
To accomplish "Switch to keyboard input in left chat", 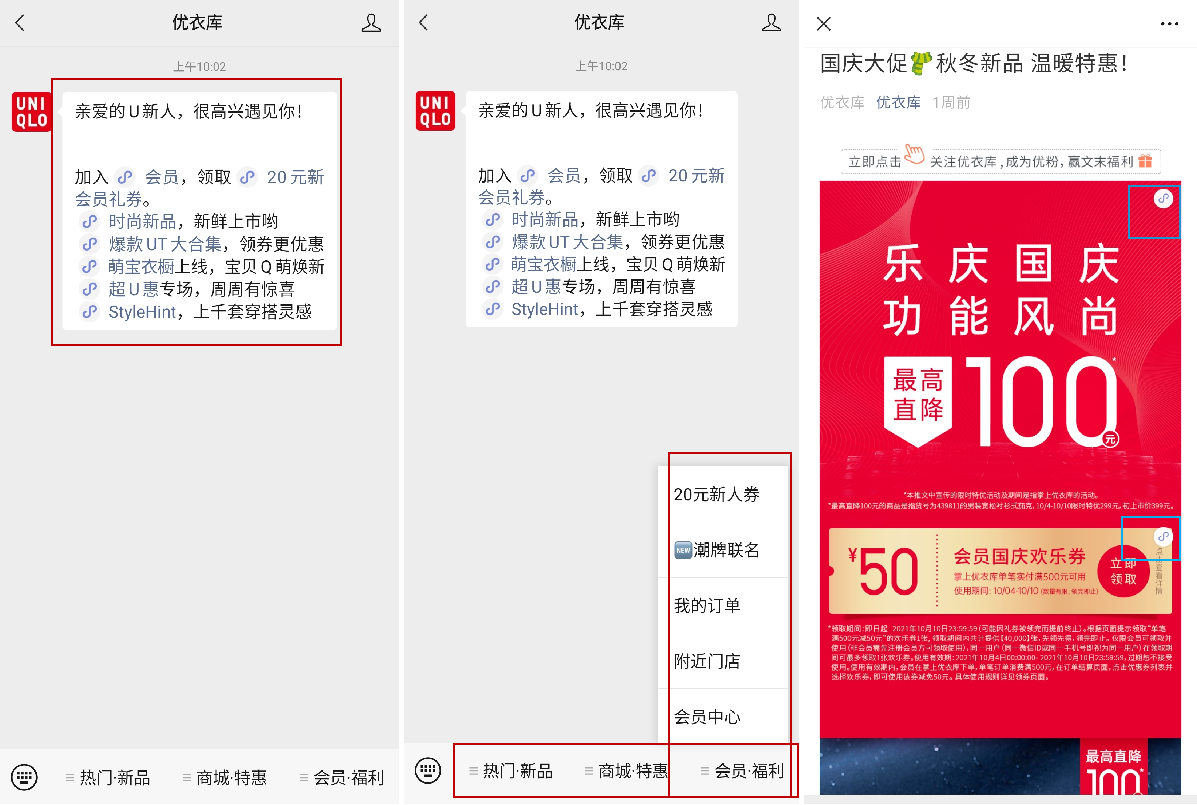I will (24, 777).
